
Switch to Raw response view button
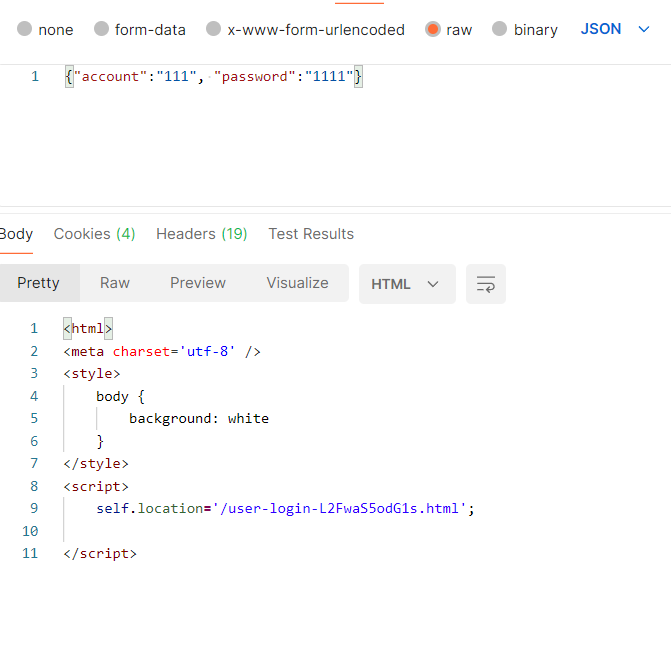pyautogui.click(x=115, y=283)
